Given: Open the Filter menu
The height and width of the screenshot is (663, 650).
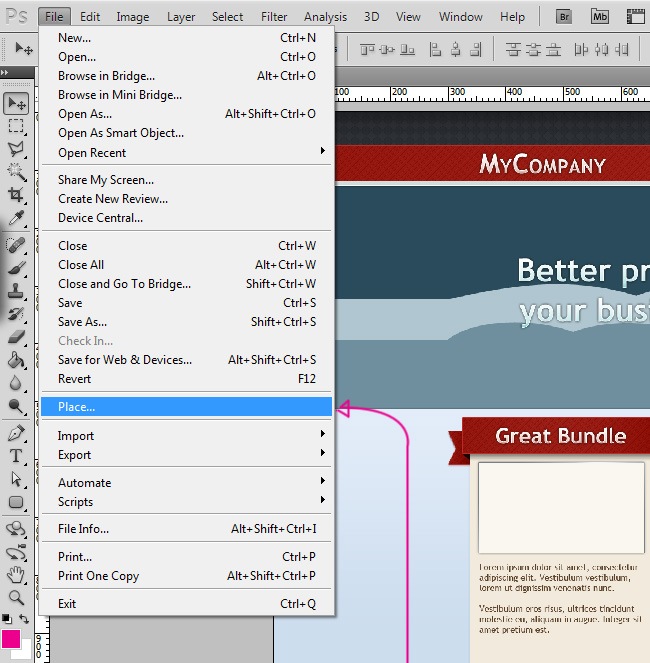Looking at the screenshot, I should tap(274, 17).
